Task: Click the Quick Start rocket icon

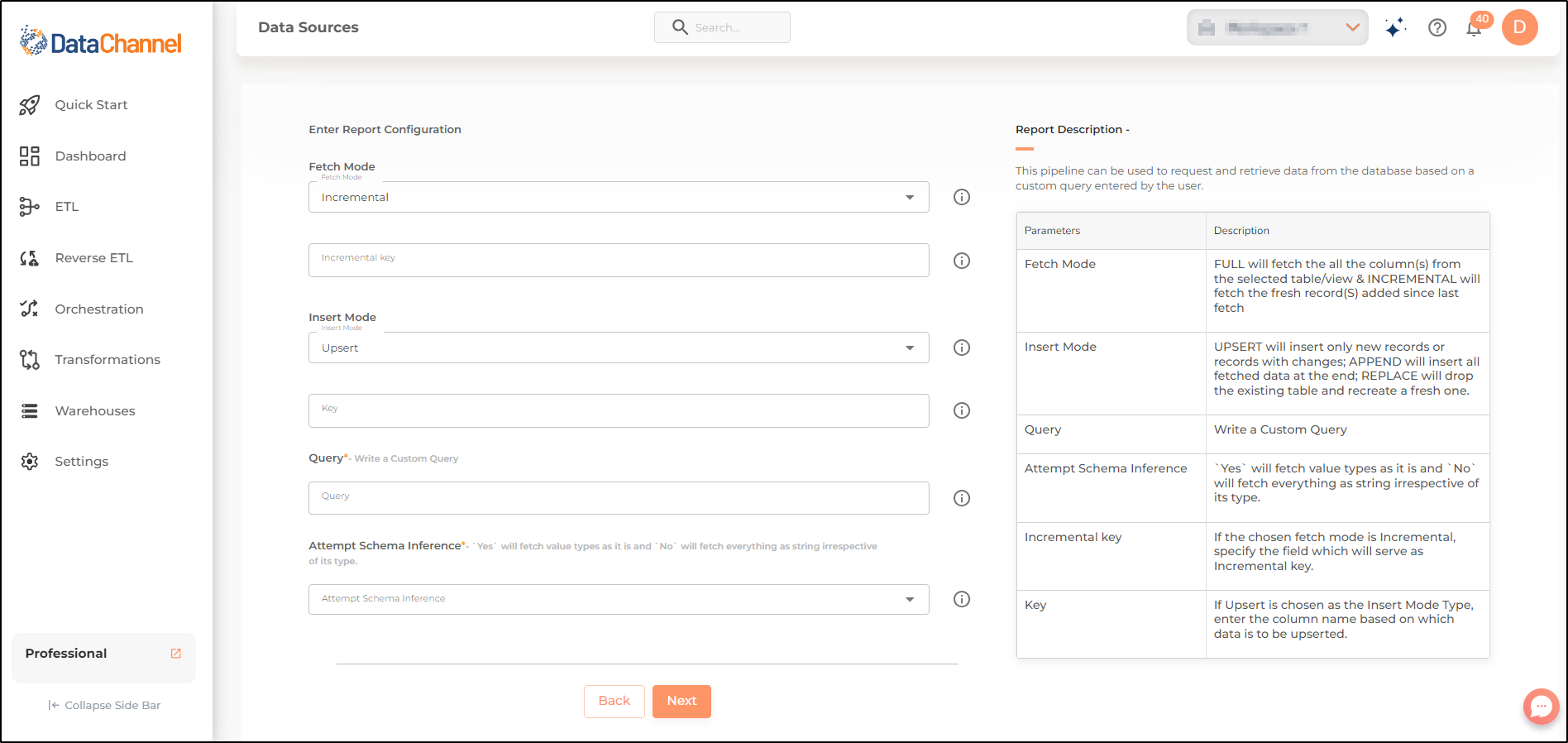Action: point(30,105)
